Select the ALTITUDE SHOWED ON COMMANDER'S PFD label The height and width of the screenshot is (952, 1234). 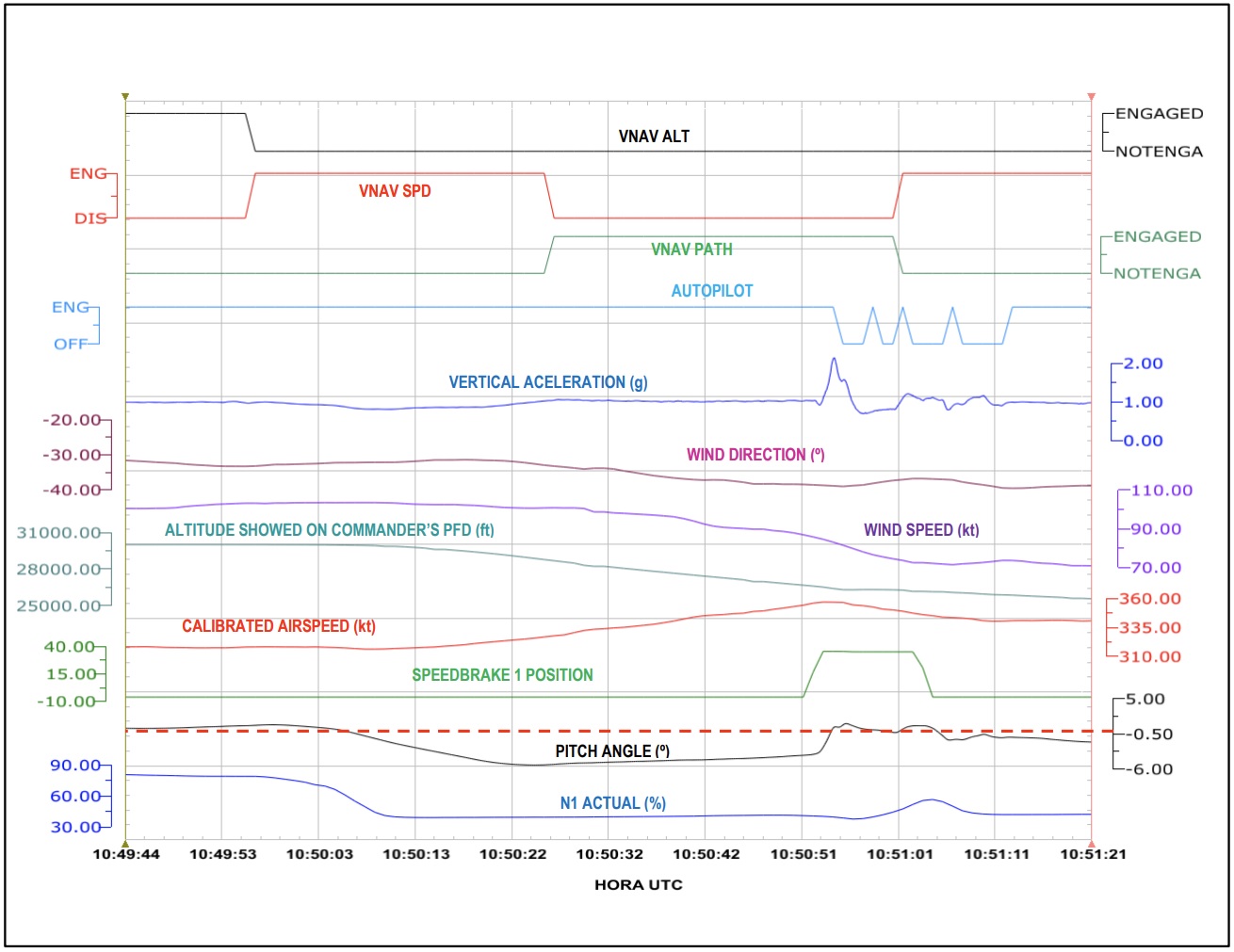329,530
